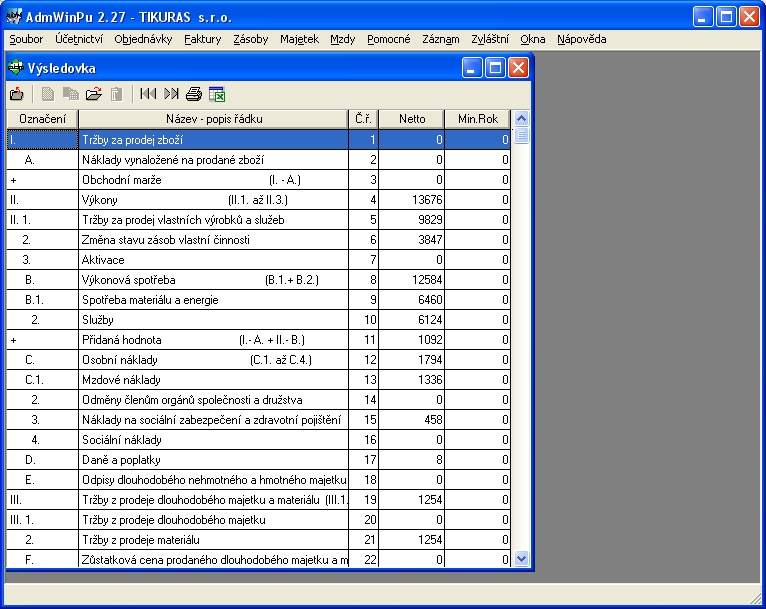Jump to last record icon

tap(171, 94)
